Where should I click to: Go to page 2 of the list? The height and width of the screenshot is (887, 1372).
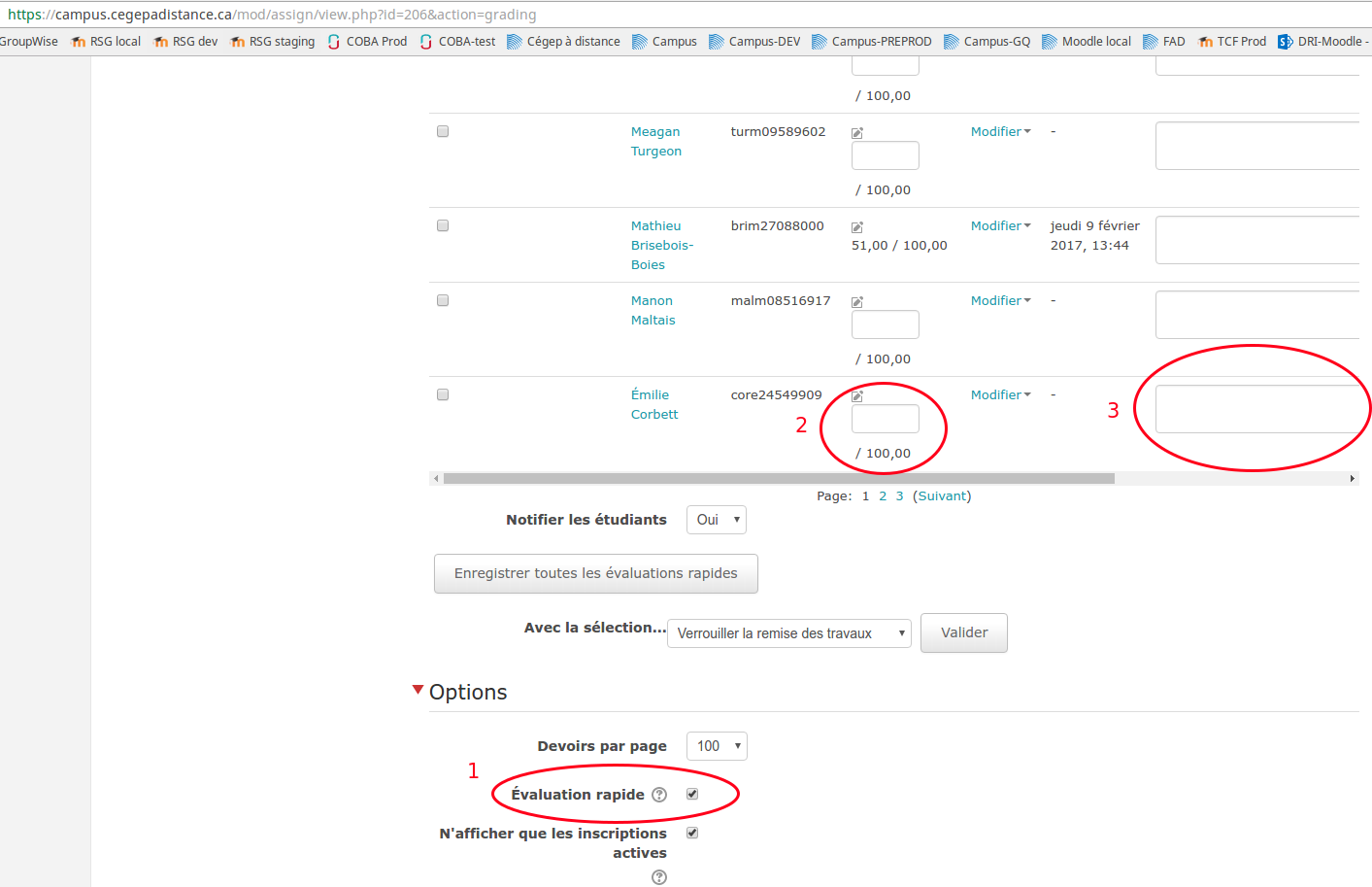(x=883, y=496)
